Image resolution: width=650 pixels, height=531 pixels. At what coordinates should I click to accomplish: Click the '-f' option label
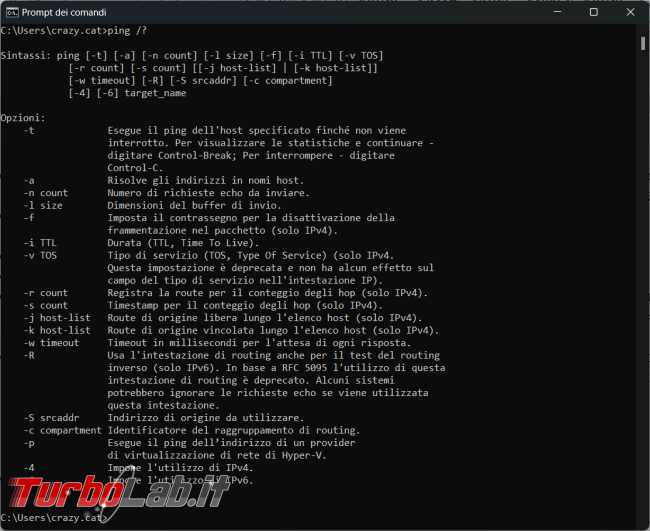[x=29, y=218]
